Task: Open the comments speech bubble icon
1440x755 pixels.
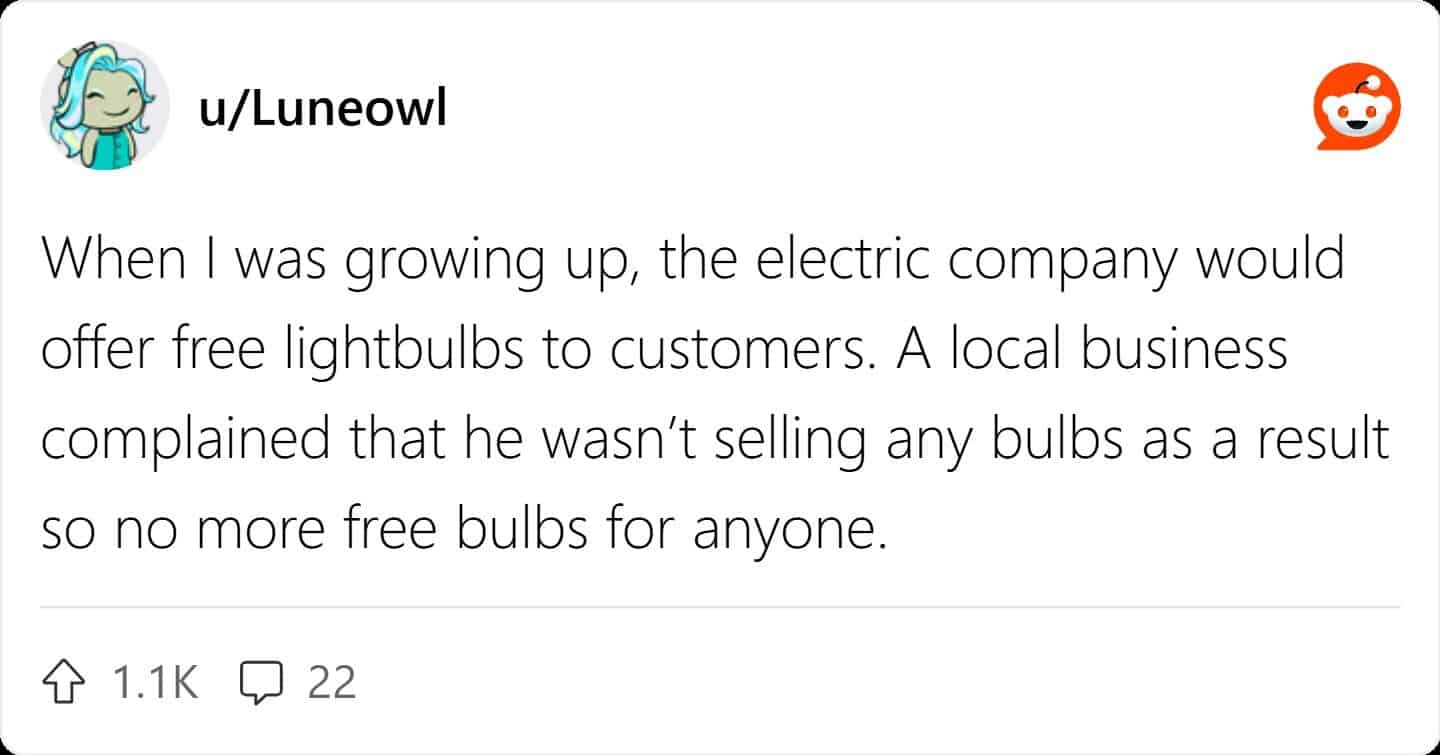Action: coord(262,683)
